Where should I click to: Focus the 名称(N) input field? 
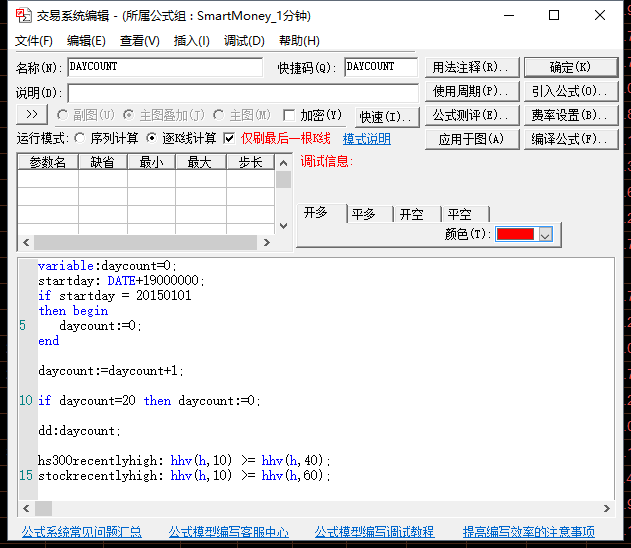pyautogui.click(x=165, y=67)
